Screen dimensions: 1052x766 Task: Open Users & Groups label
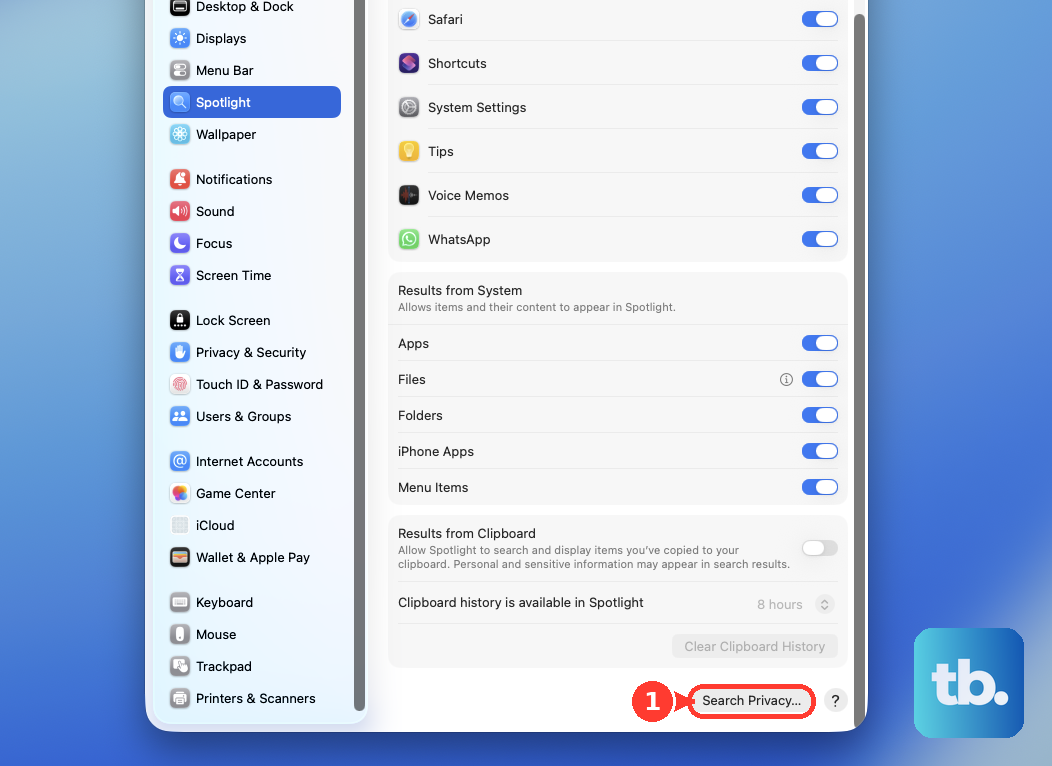(244, 417)
